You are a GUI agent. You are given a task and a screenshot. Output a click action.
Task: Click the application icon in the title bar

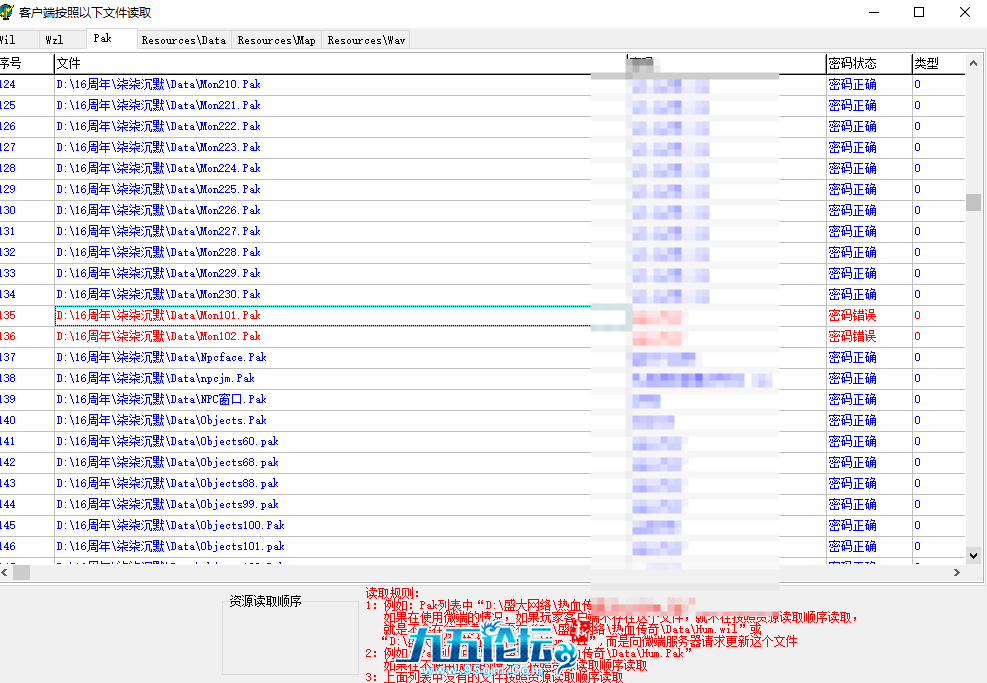click(10, 12)
